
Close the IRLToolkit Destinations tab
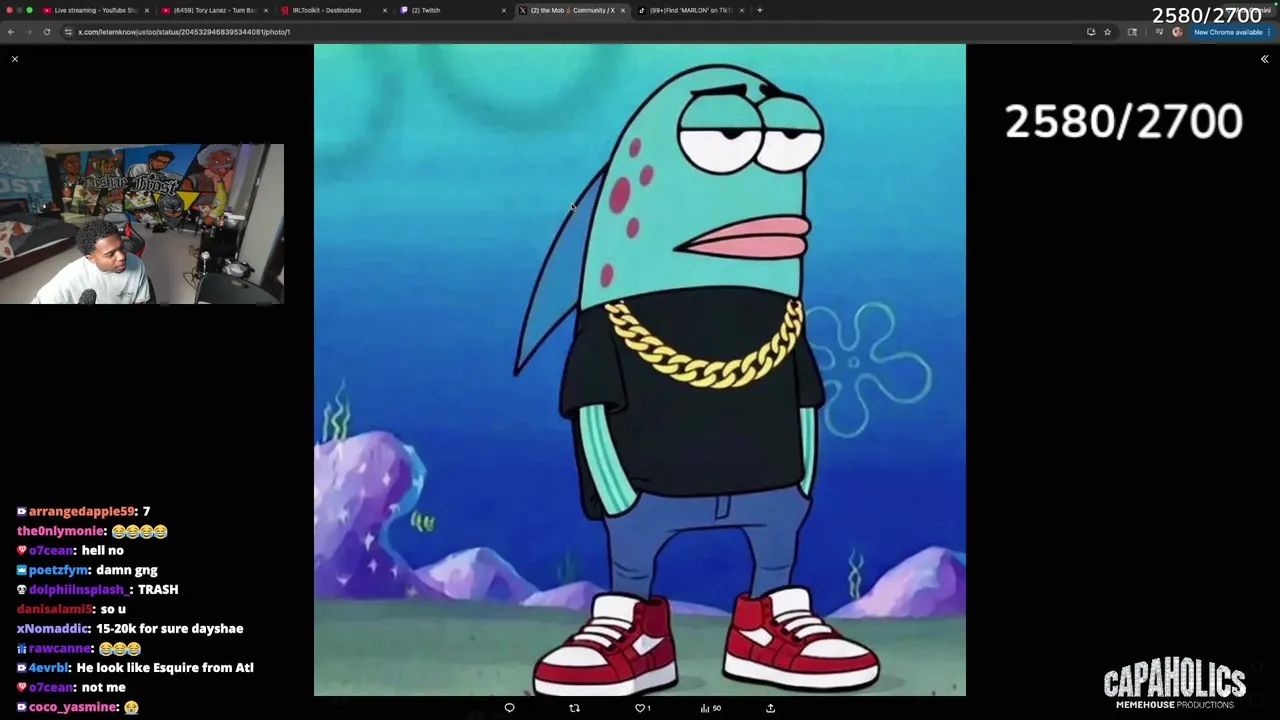385,10
